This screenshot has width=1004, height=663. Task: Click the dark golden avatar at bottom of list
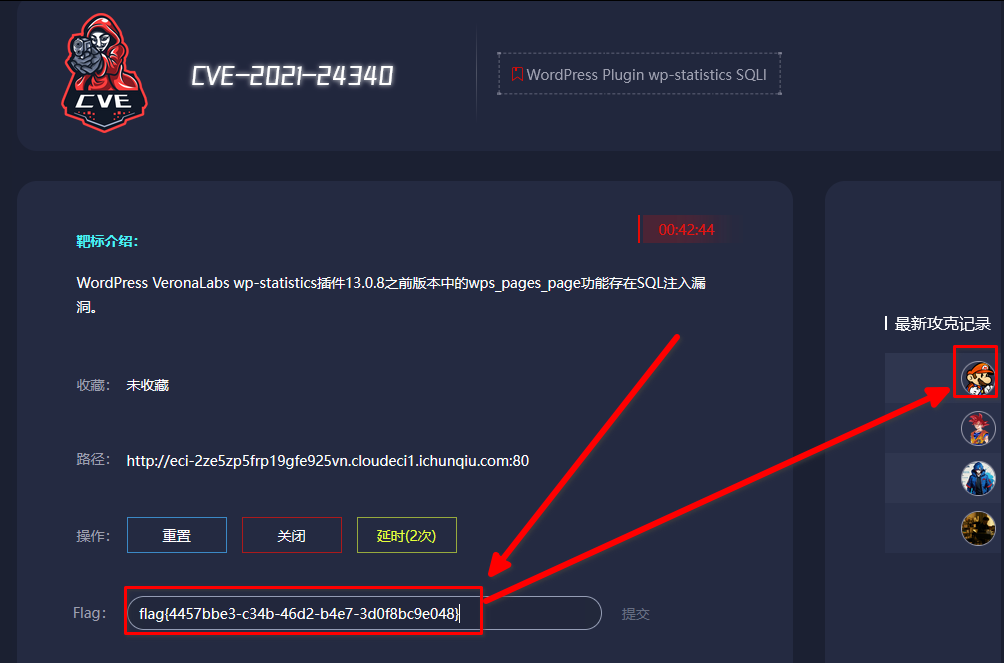pos(977,528)
